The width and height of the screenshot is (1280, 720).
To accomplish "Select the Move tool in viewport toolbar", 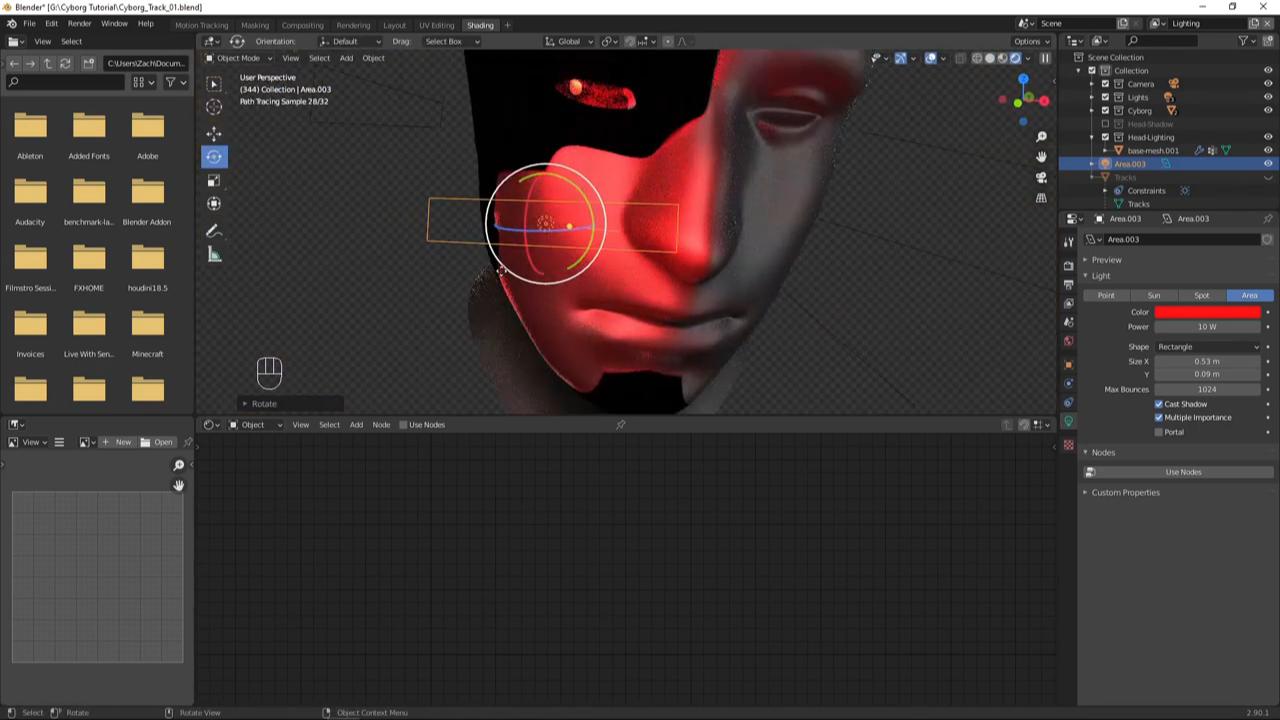I will click(214, 133).
